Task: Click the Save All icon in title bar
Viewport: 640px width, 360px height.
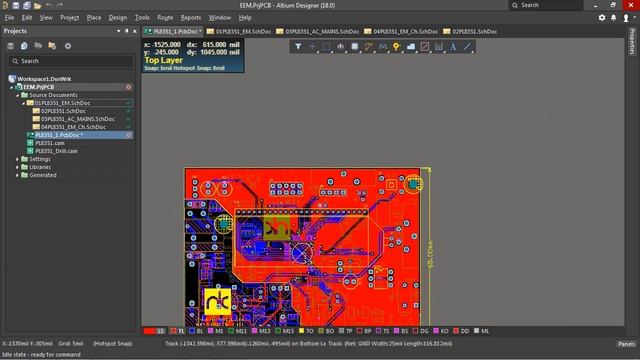Action: tap(27, 5)
